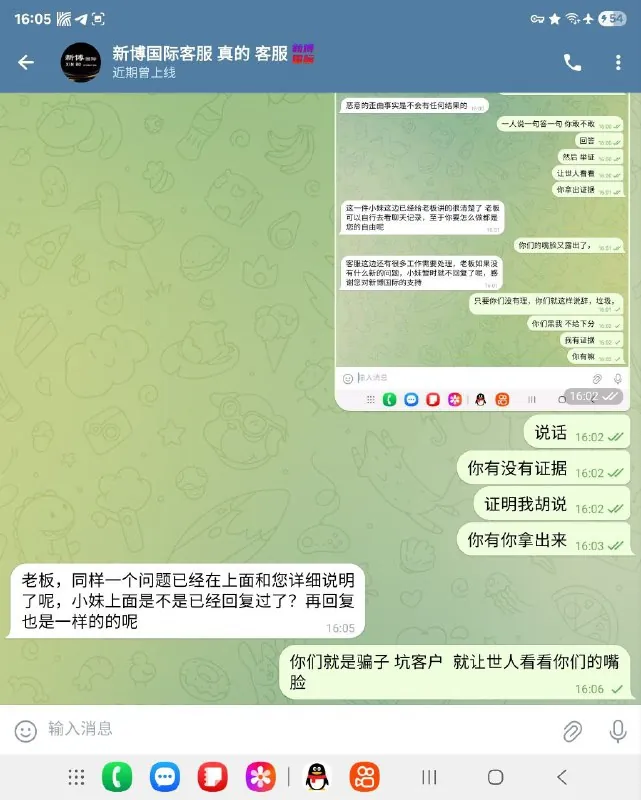Tap the microphone voice message icon
641x800 pixels.
pyautogui.click(x=618, y=731)
